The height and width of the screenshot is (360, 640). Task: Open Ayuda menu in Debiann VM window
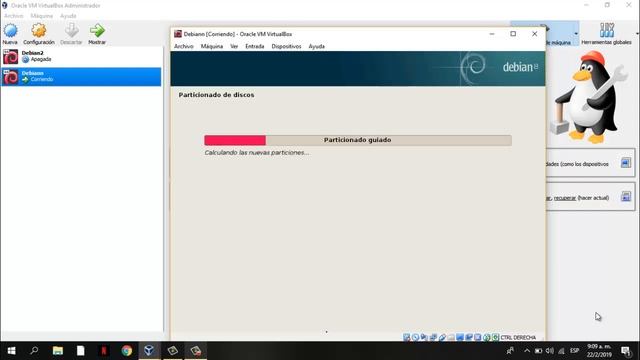[317, 46]
